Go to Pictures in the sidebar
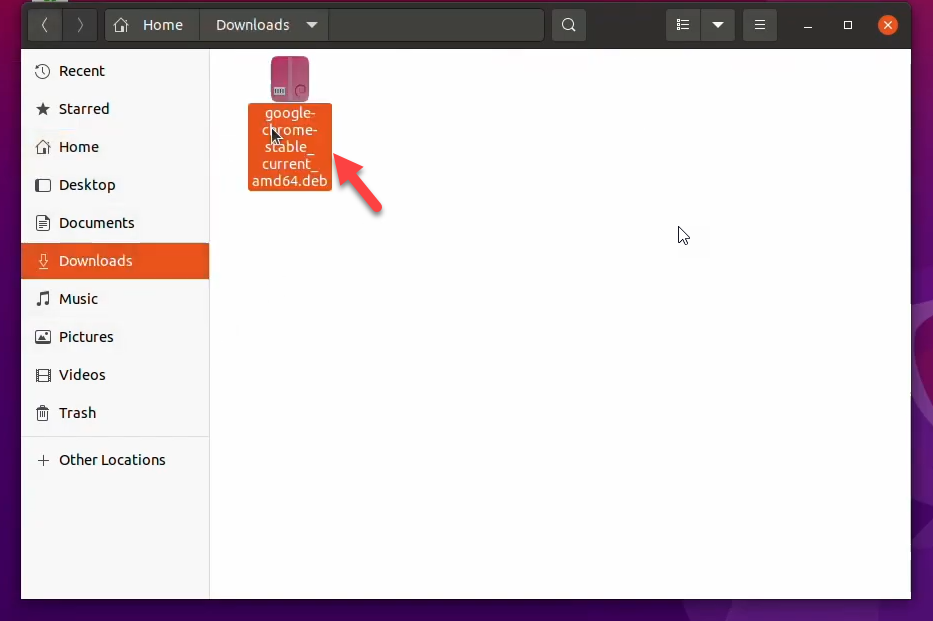 click(86, 337)
